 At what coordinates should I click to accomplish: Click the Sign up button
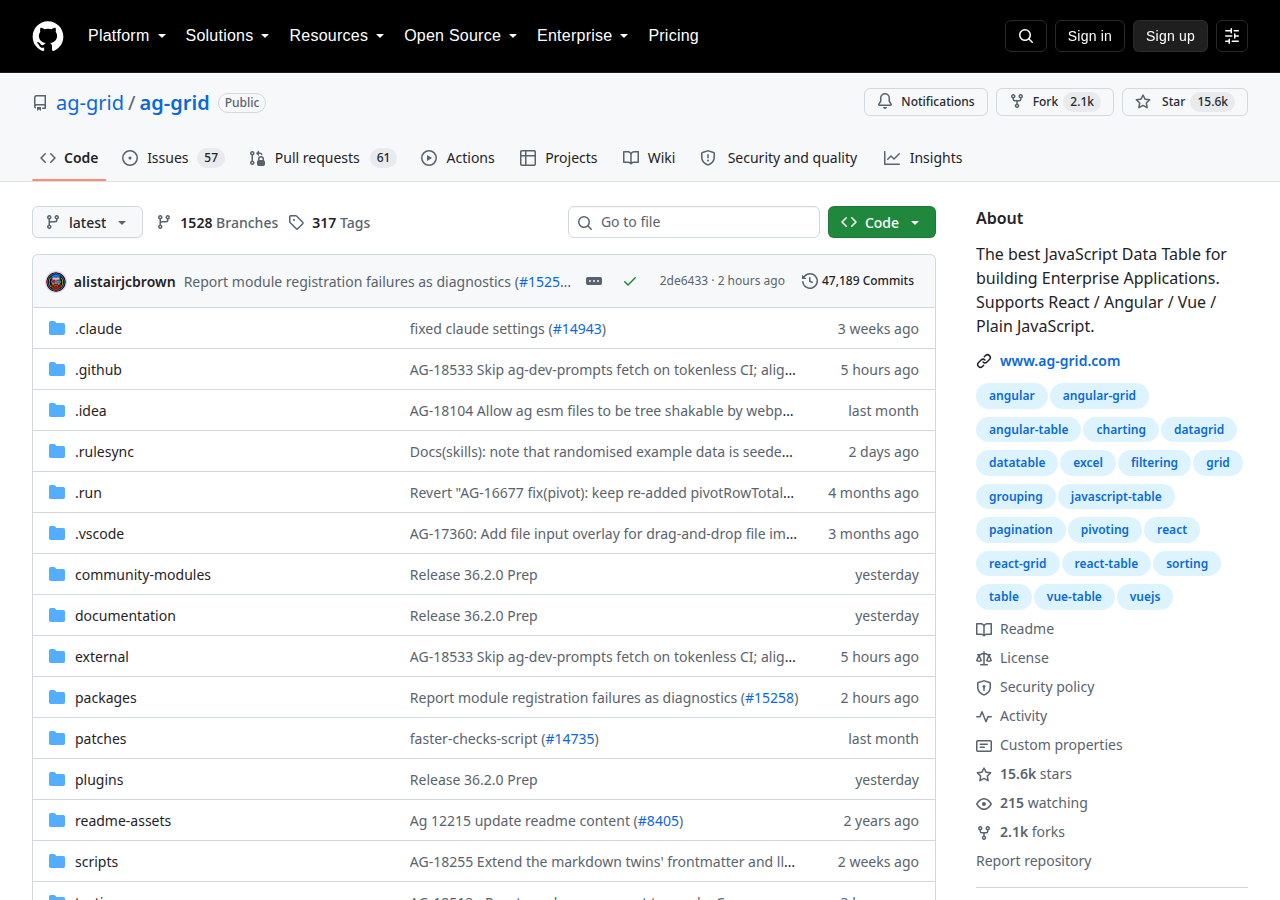point(1170,36)
